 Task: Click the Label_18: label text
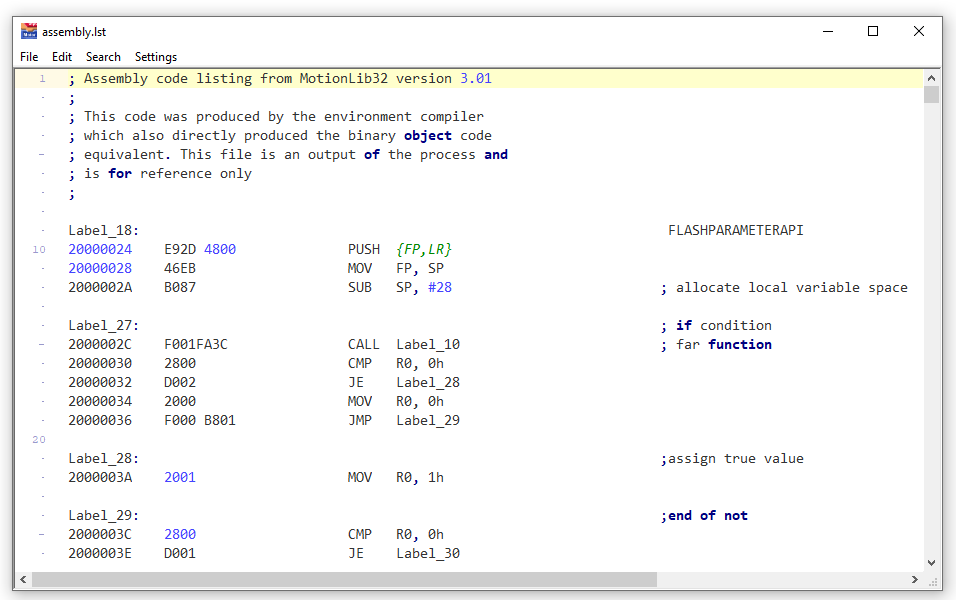(x=104, y=230)
